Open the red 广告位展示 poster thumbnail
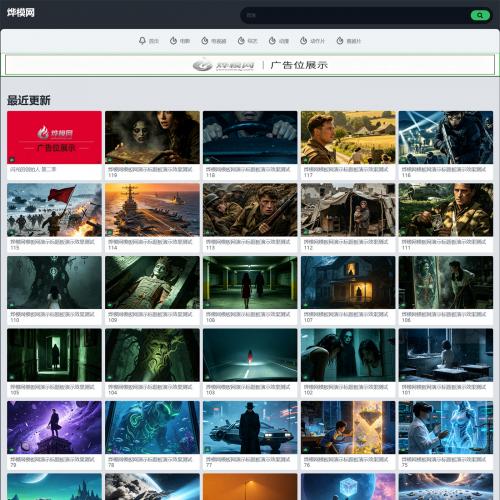Image resolution: width=500 pixels, height=500 pixels. (x=54, y=137)
